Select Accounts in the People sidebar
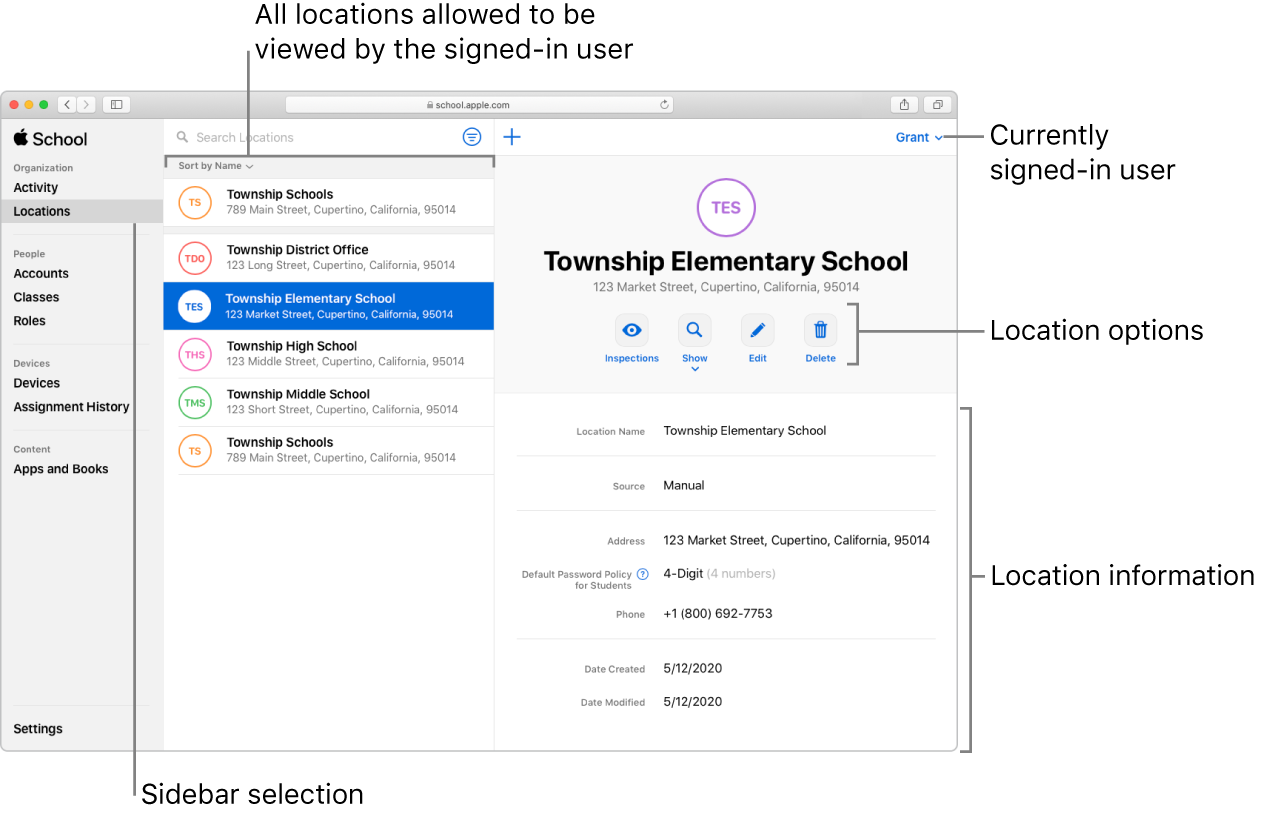Screen dimensions: 1261x817 click(41, 273)
